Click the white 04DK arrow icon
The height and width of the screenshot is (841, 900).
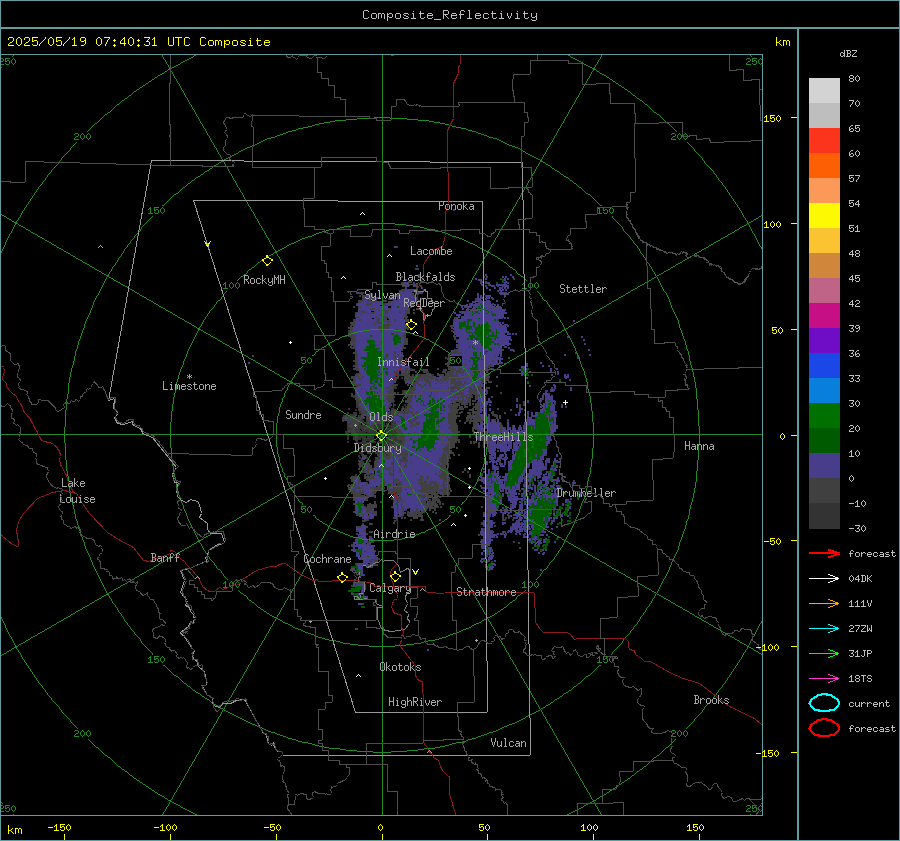pos(824,579)
